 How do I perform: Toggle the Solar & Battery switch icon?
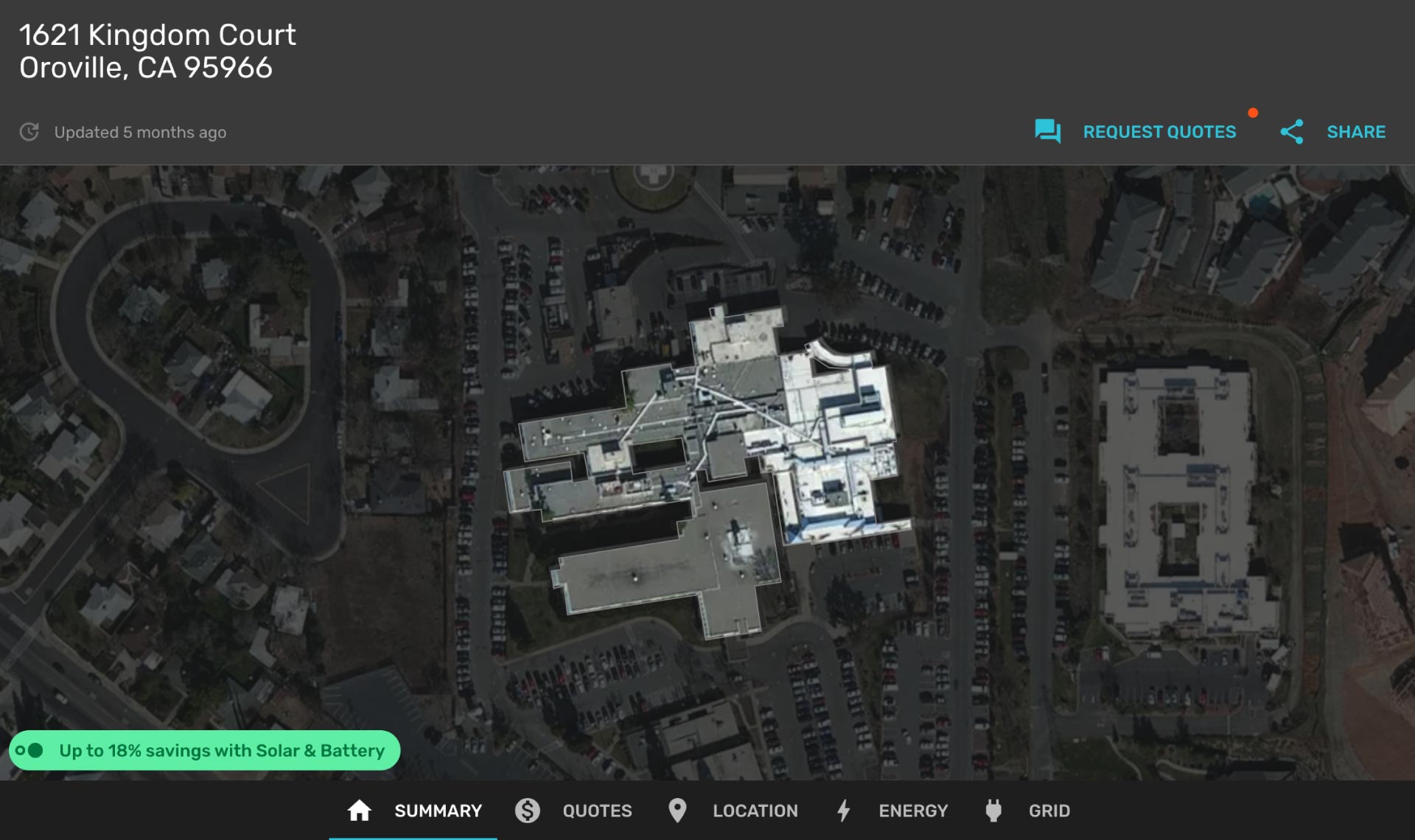pyautogui.click(x=30, y=750)
